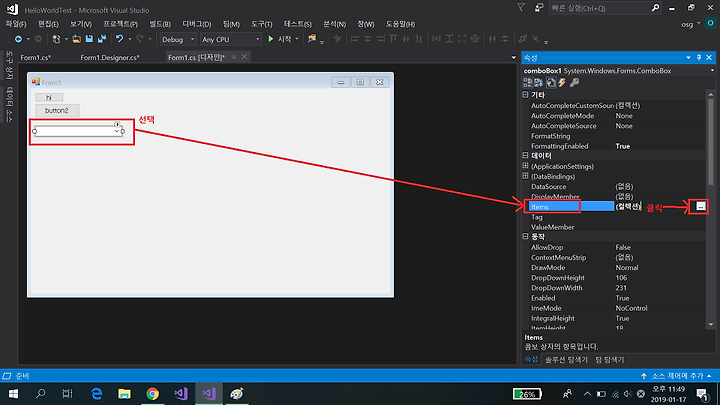
Task: Switch Properties to Alphabetical sort
Action: pos(539,83)
